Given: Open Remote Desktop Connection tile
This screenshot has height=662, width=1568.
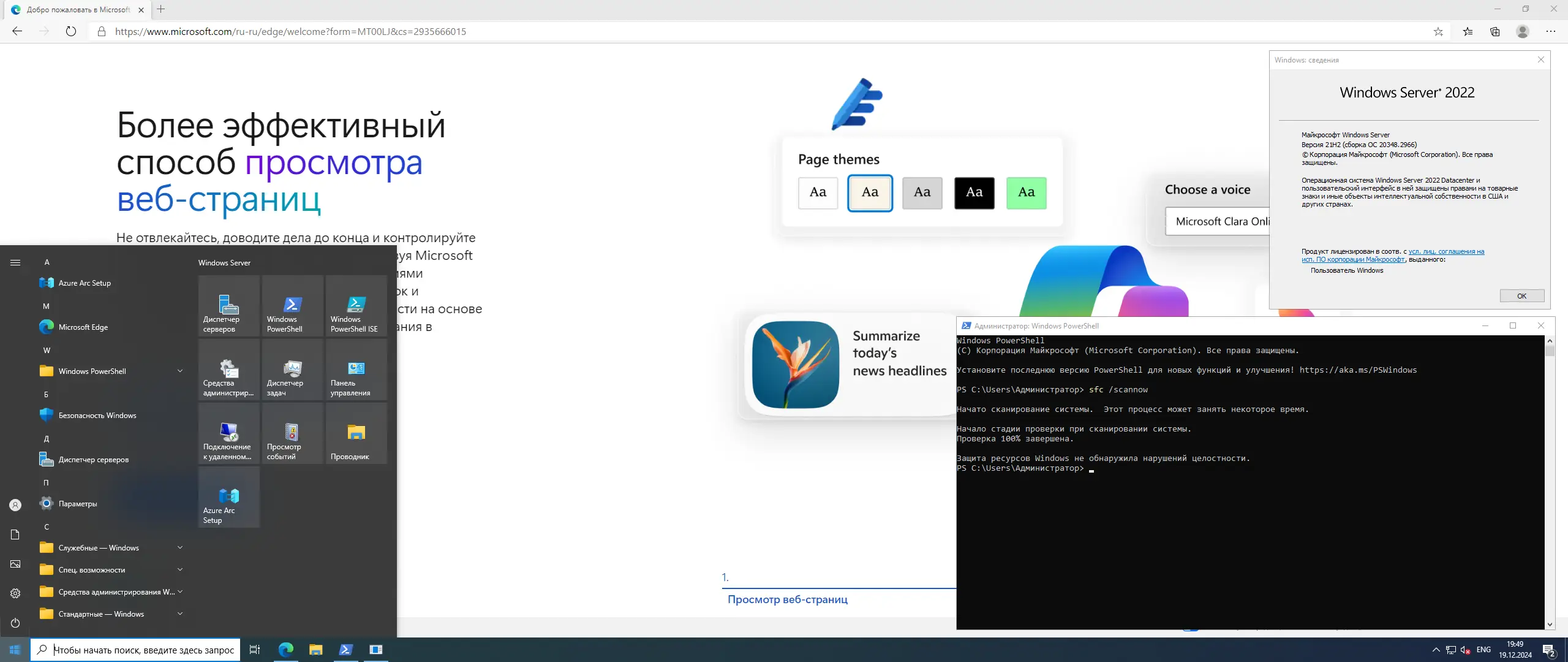Looking at the screenshot, I should point(229,433).
